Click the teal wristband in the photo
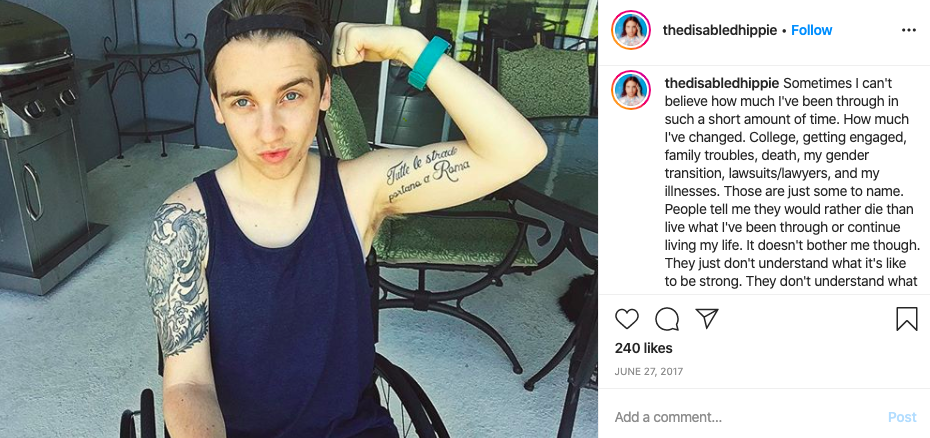930x438 pixels. pyautogui.click(x=428, y=62)
